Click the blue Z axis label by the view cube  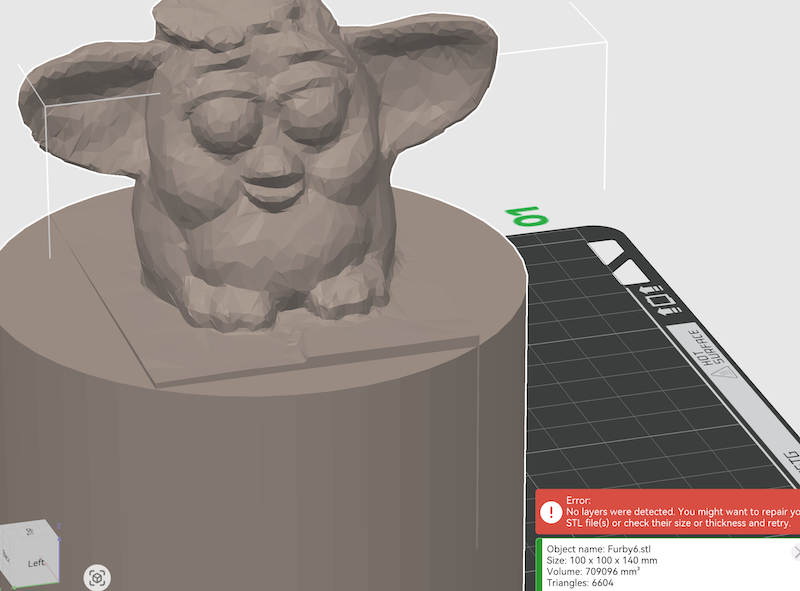pos(59,526)
